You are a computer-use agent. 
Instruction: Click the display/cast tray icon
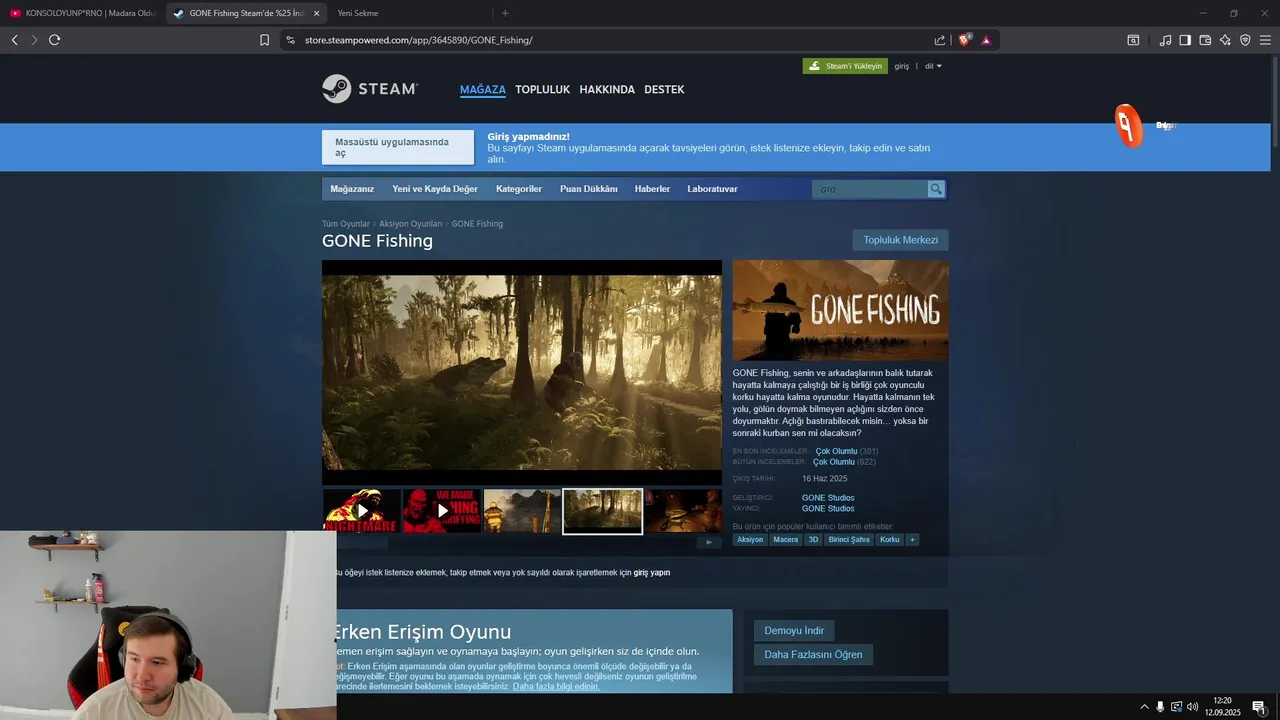pyautogui.click(x=1176, y=707)
